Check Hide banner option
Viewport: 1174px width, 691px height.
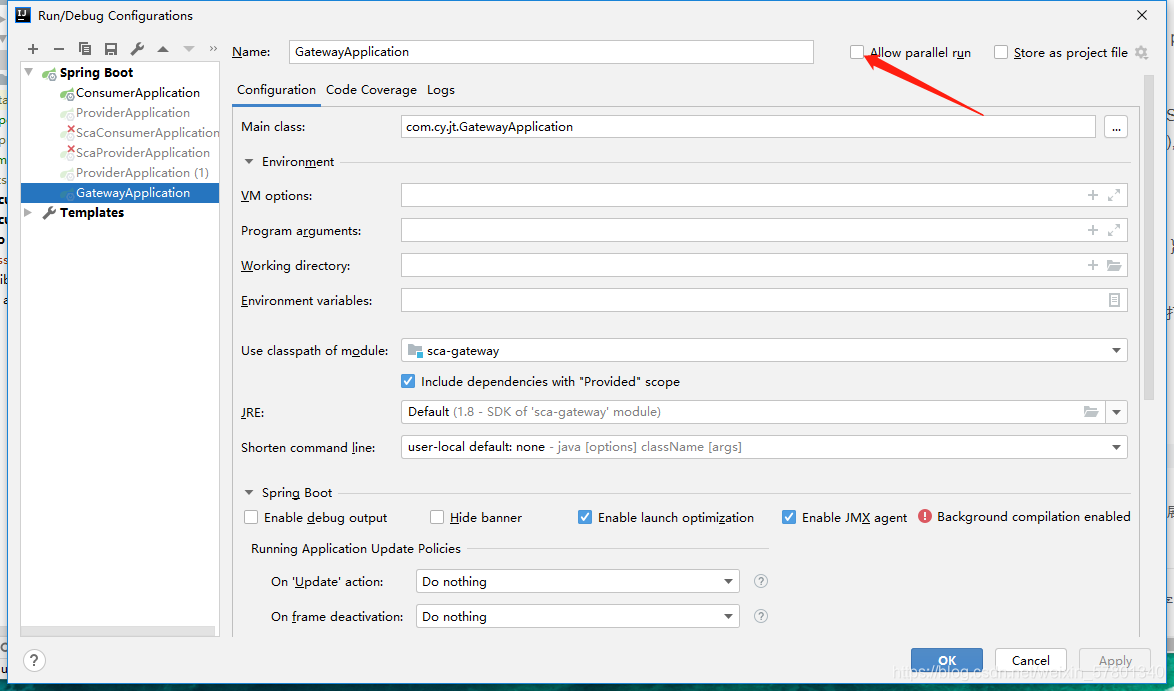click(x=437, y=517)
